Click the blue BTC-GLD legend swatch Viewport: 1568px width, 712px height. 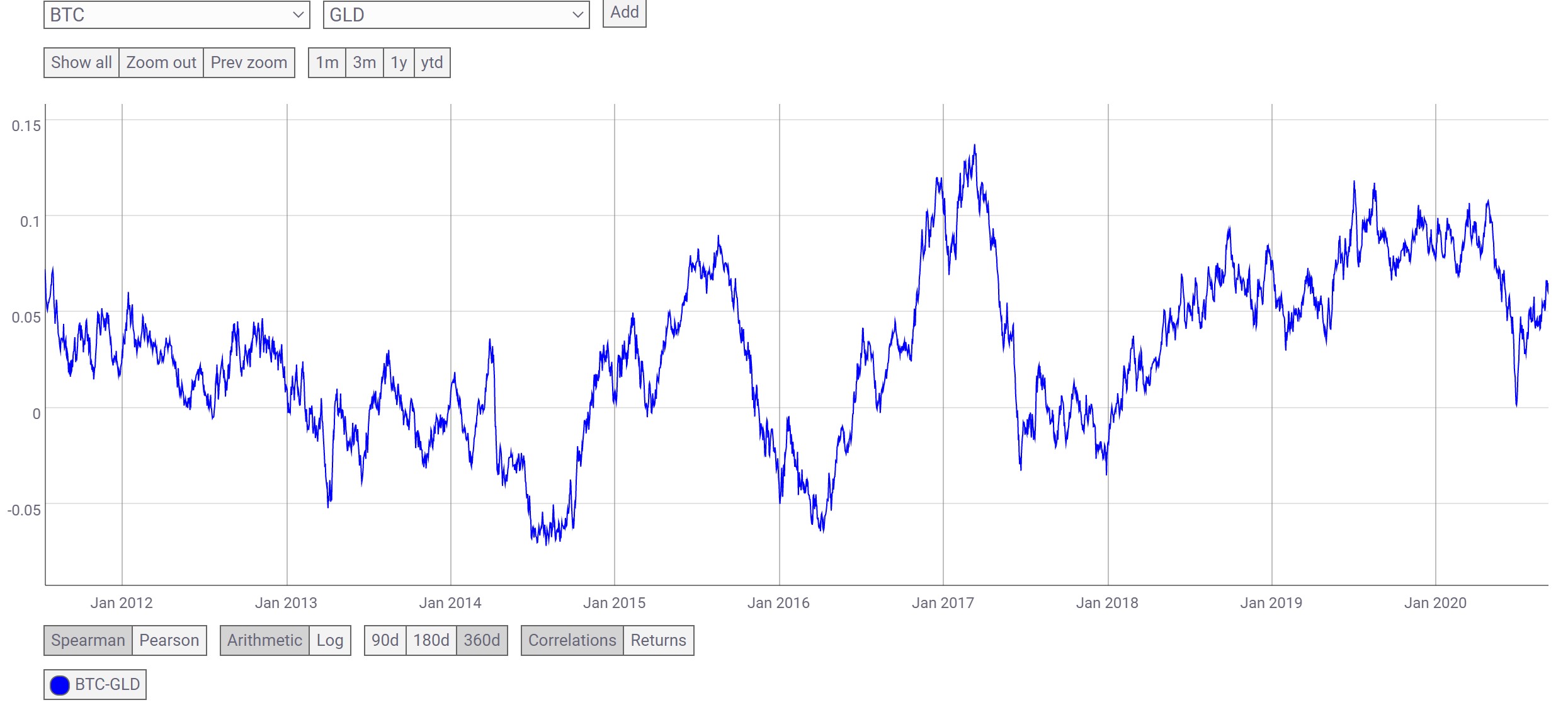coord(60,685)
